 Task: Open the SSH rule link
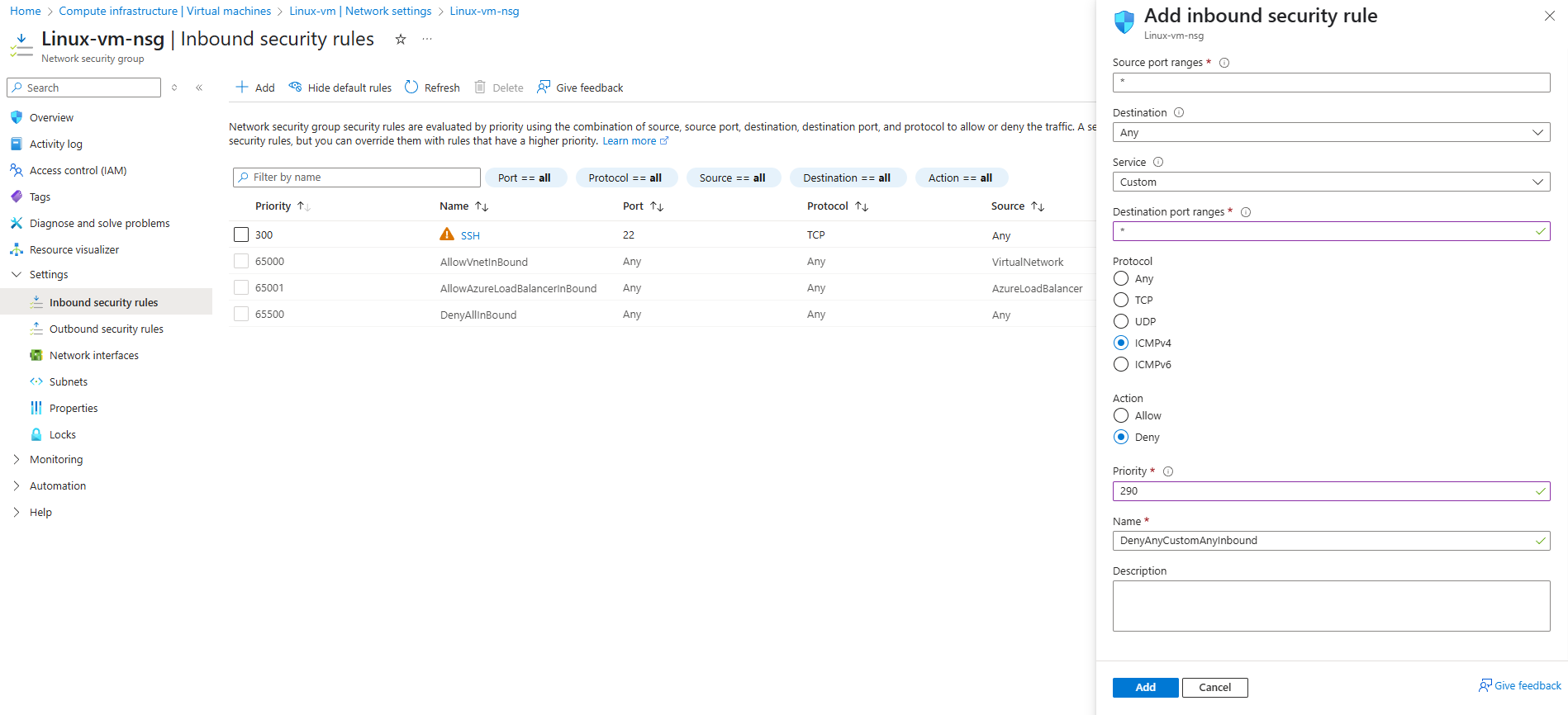[x=470, y=235]
